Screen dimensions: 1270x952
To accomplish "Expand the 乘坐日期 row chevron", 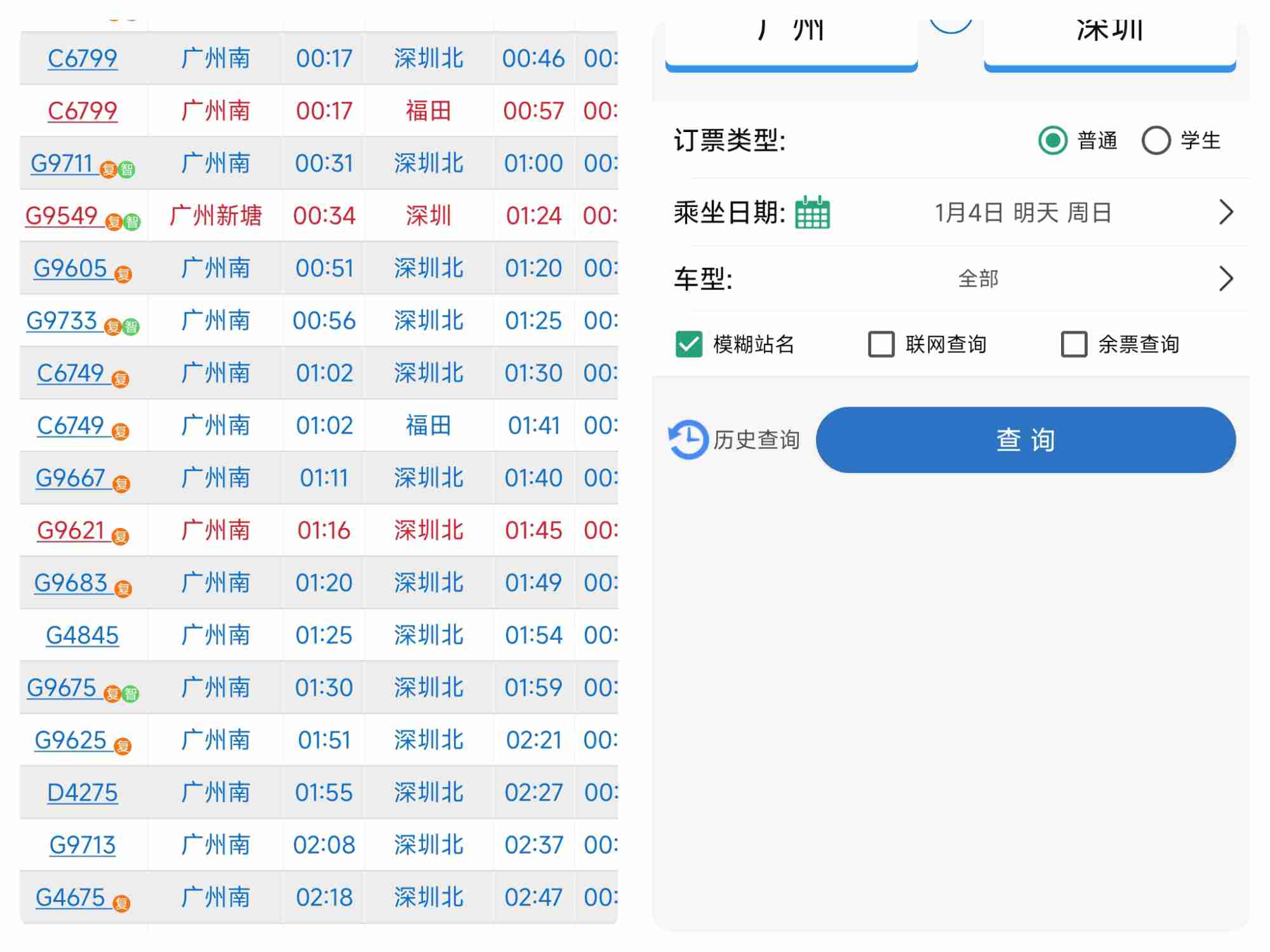I will pos(1226,213).
